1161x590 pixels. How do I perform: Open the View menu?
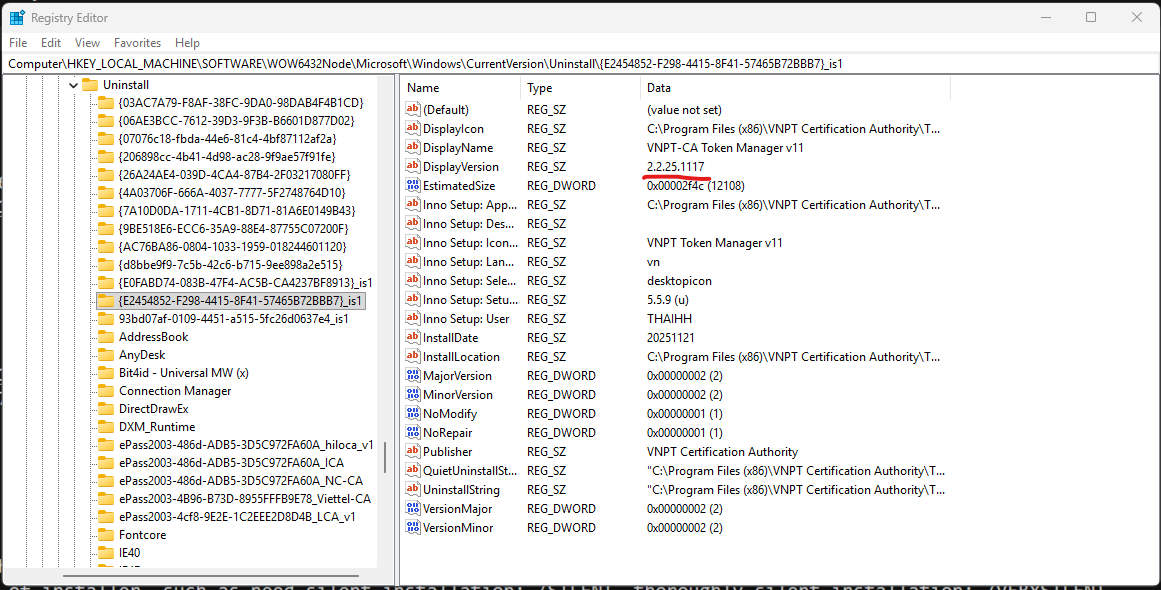point(87,43)
